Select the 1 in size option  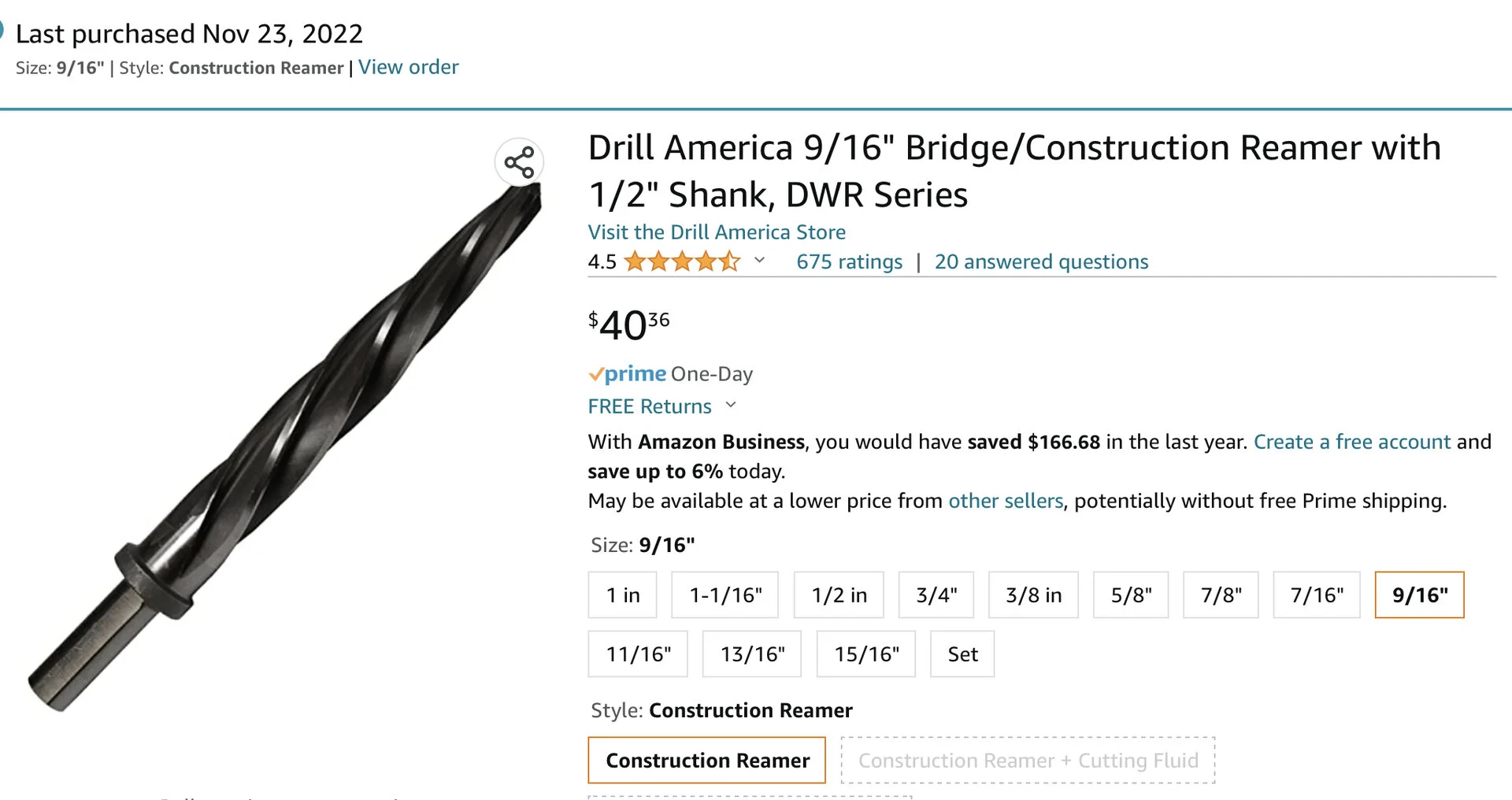(623, 595)
